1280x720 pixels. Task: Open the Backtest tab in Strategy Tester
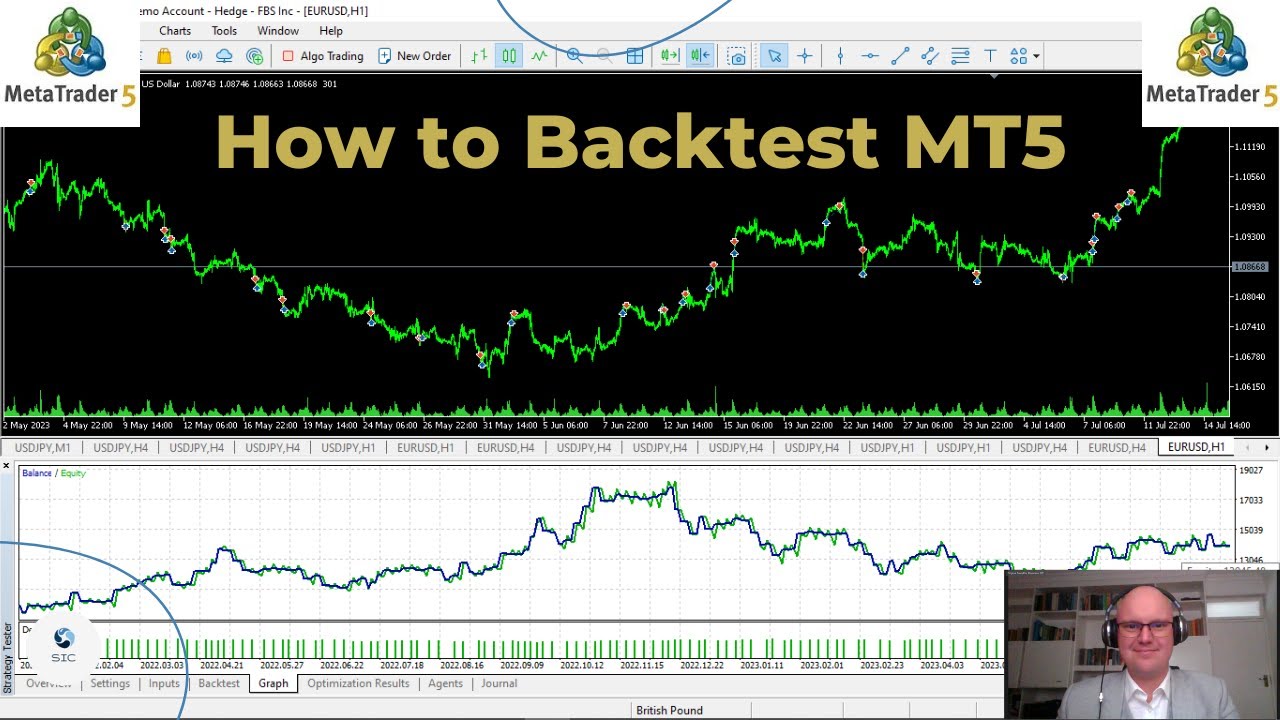pos(219,684)
